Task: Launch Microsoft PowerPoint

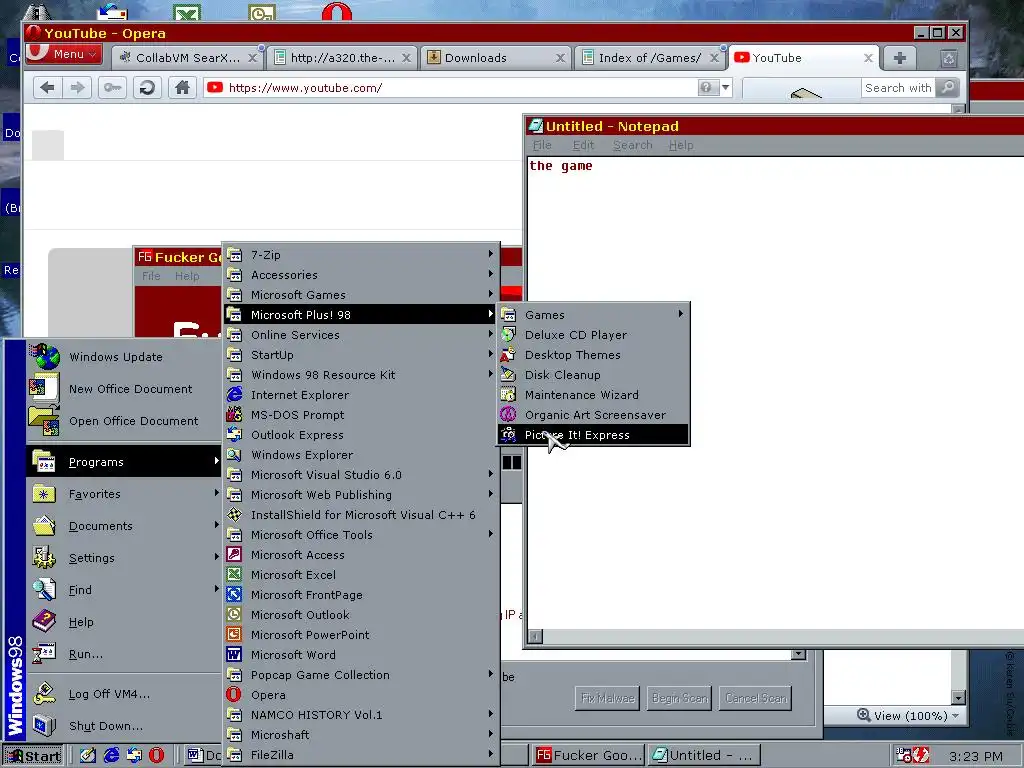Action: point(361,635)
